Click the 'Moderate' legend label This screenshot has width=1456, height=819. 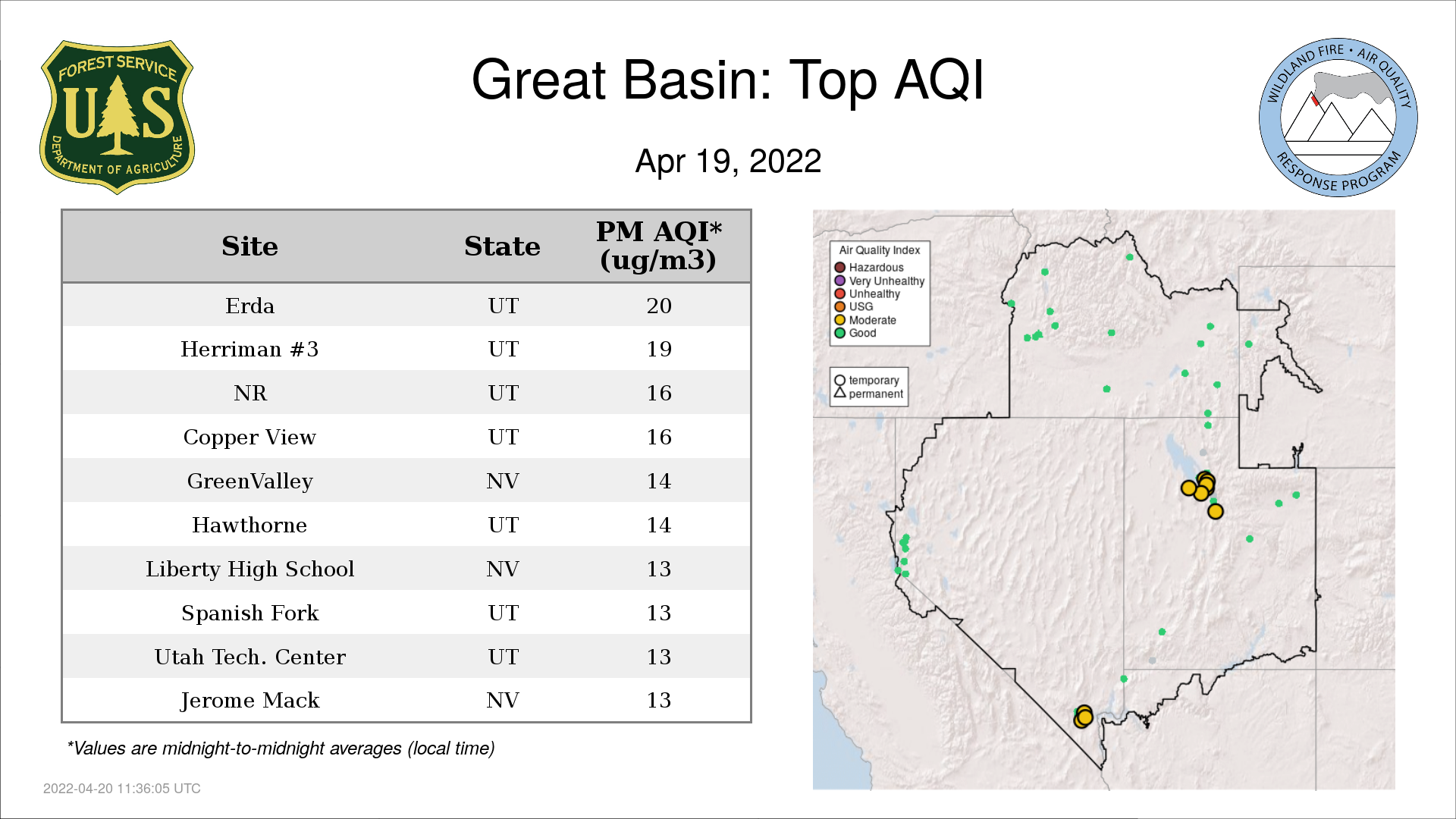pyautogui.click(x=873, y=320)
